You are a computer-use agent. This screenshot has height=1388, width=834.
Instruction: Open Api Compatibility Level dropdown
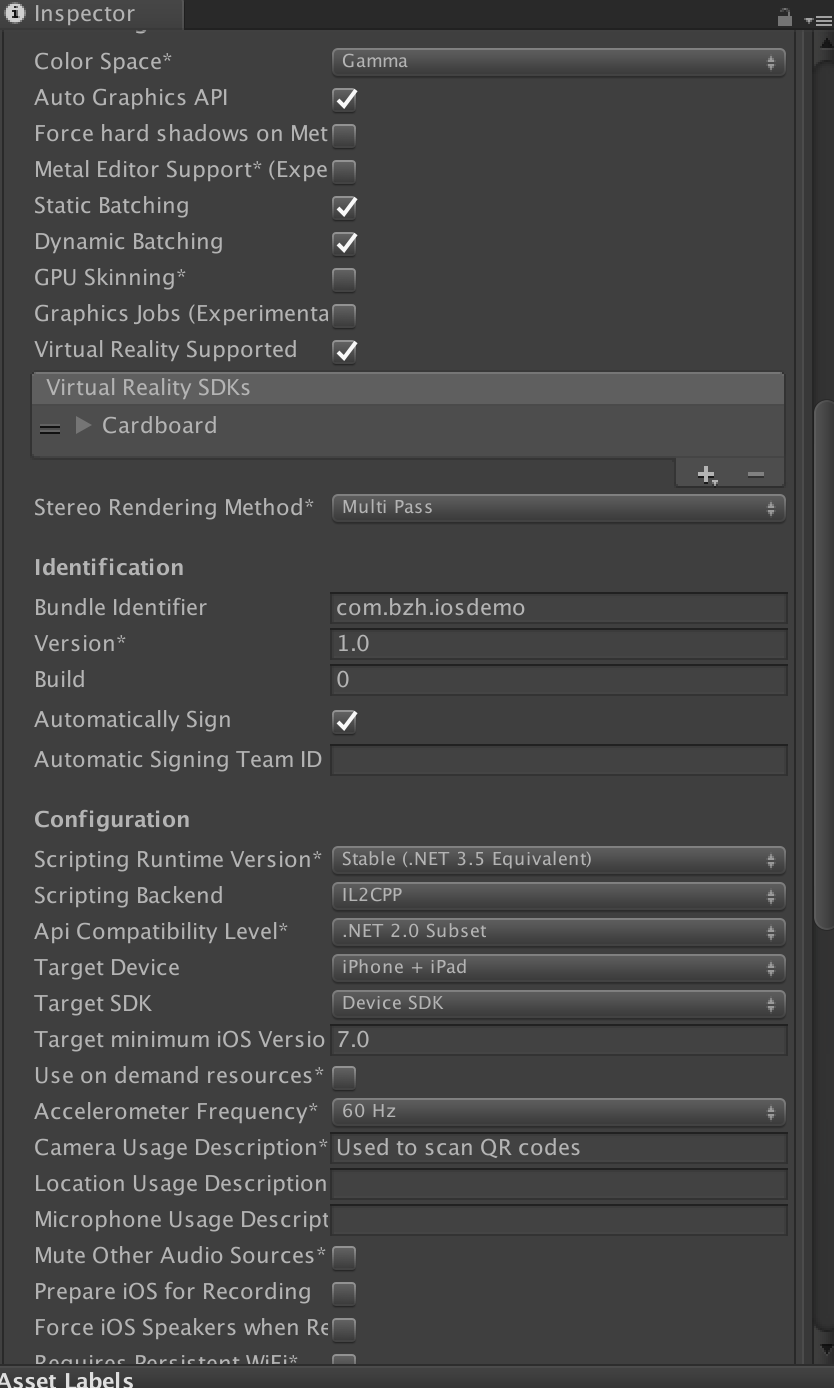coord(558,932)
